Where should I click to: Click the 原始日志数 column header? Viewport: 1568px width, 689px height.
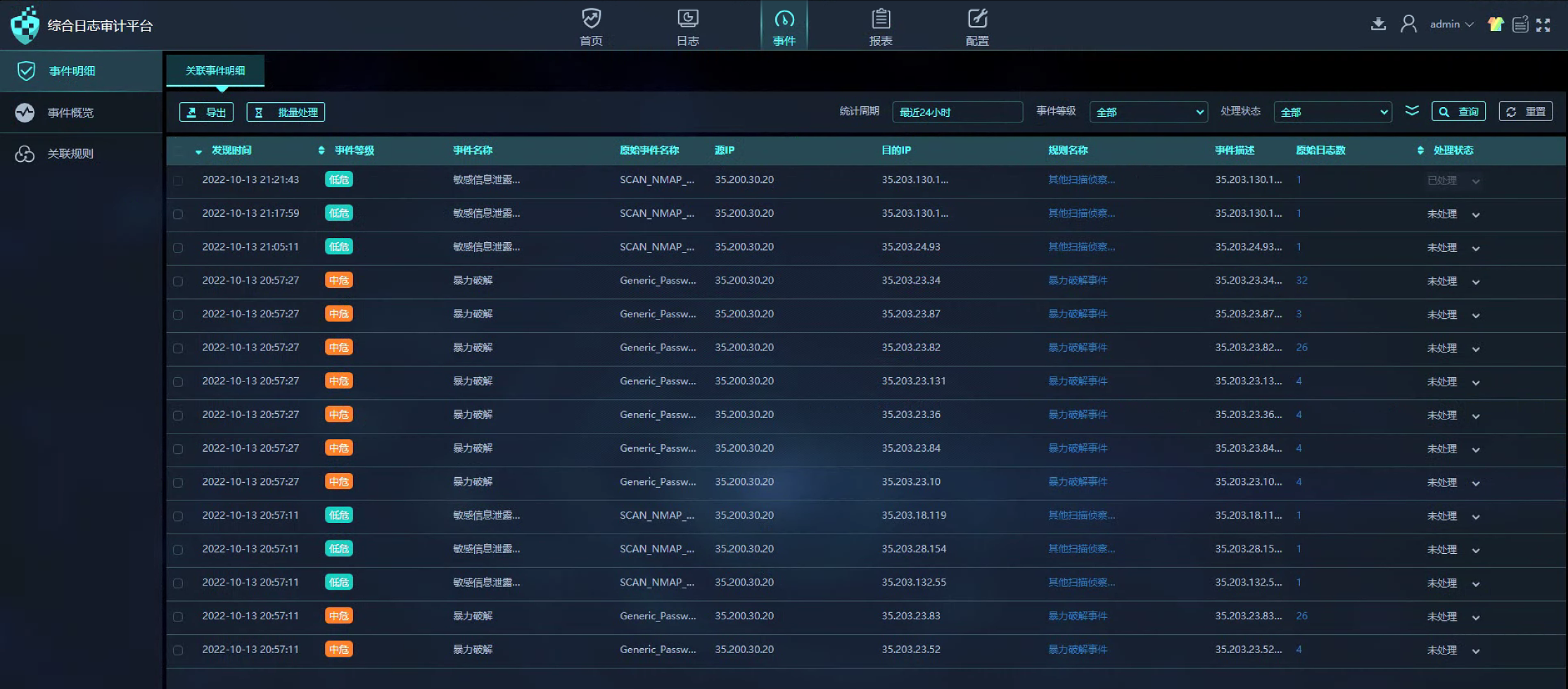click(1320, 150)
